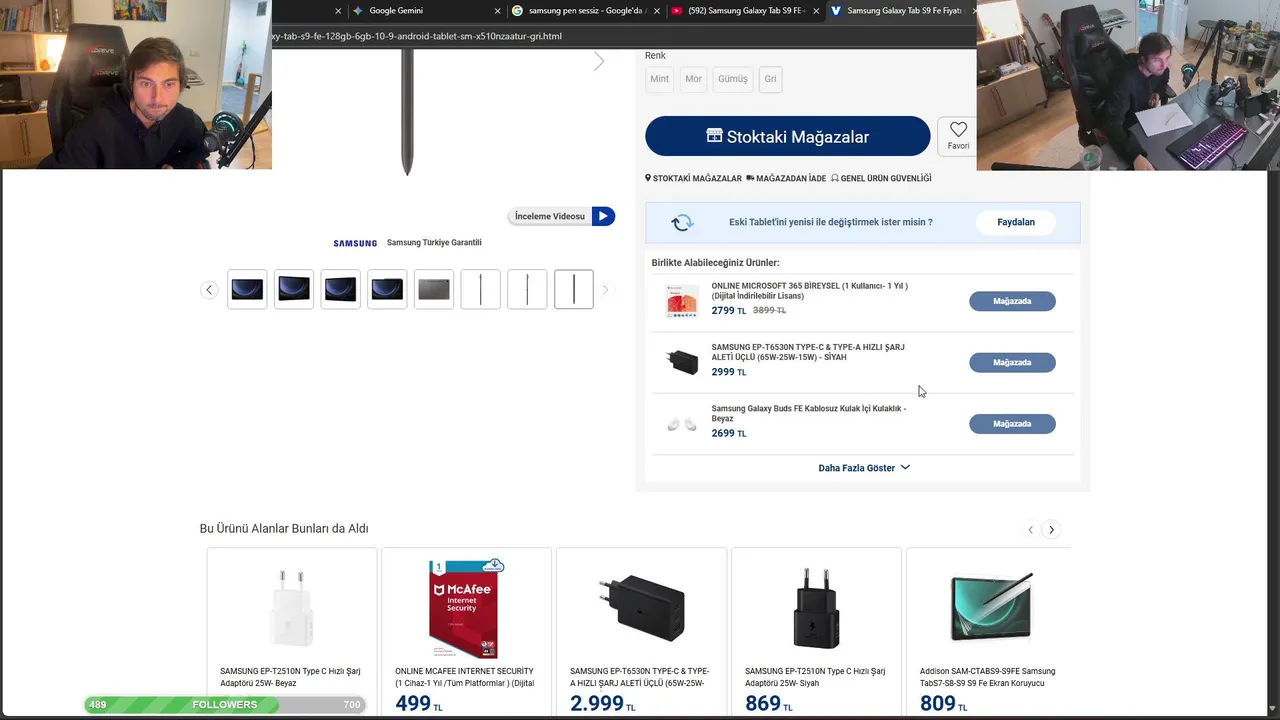Go to next recommended products with right arrow

point(1051,530)
